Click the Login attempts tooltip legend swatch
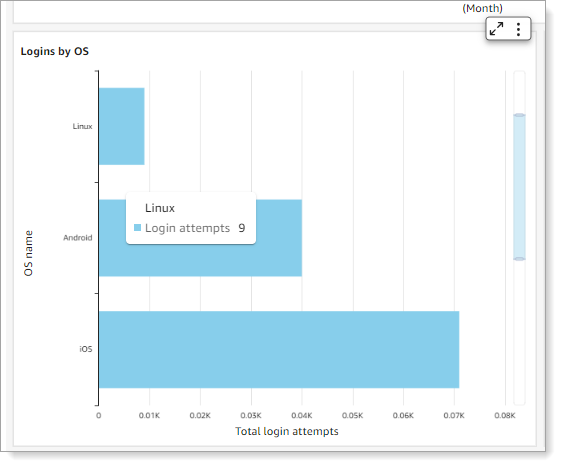Screen dimensions: 561x467 tap(137, 228)
